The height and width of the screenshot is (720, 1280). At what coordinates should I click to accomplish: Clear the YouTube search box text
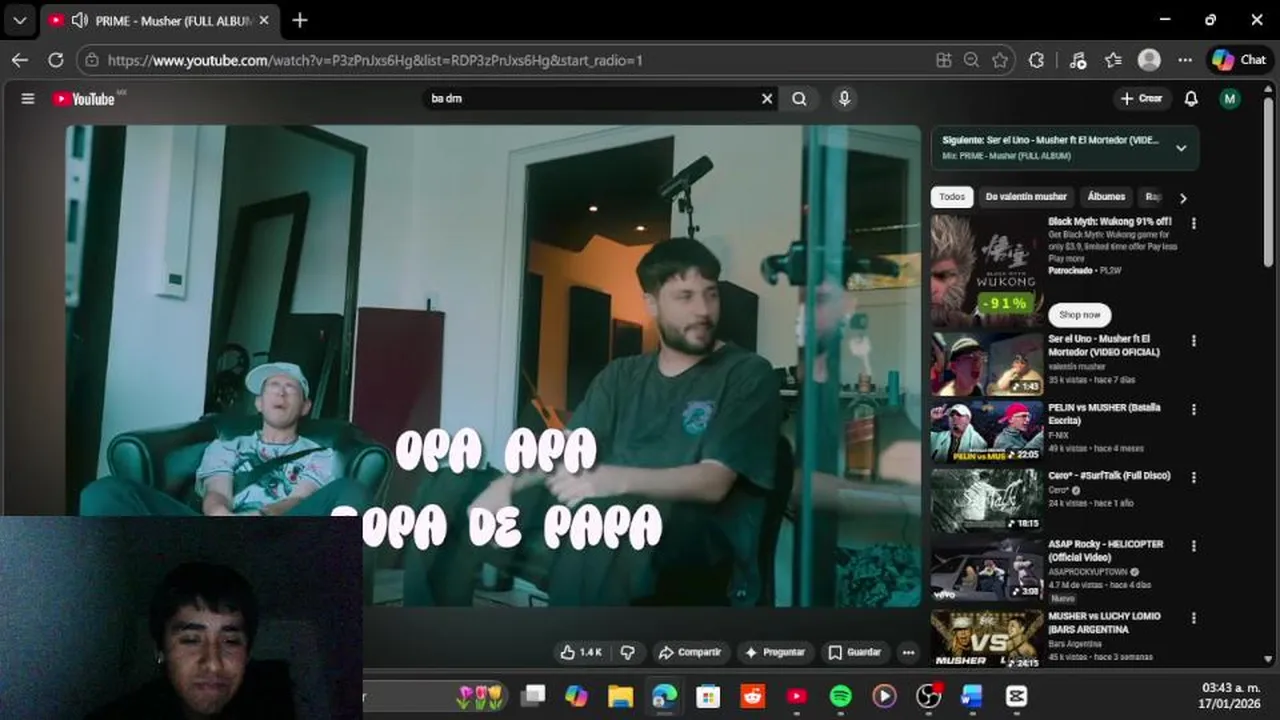coord(767,99)
